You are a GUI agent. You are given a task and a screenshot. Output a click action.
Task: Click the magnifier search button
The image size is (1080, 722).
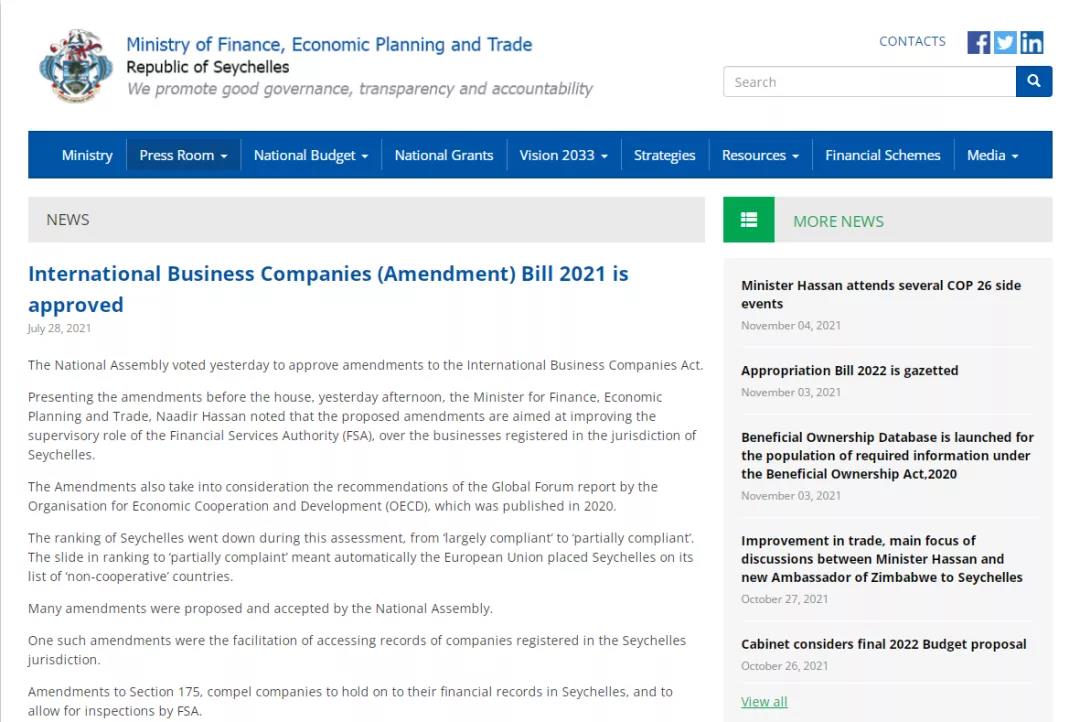[1033, 81]
